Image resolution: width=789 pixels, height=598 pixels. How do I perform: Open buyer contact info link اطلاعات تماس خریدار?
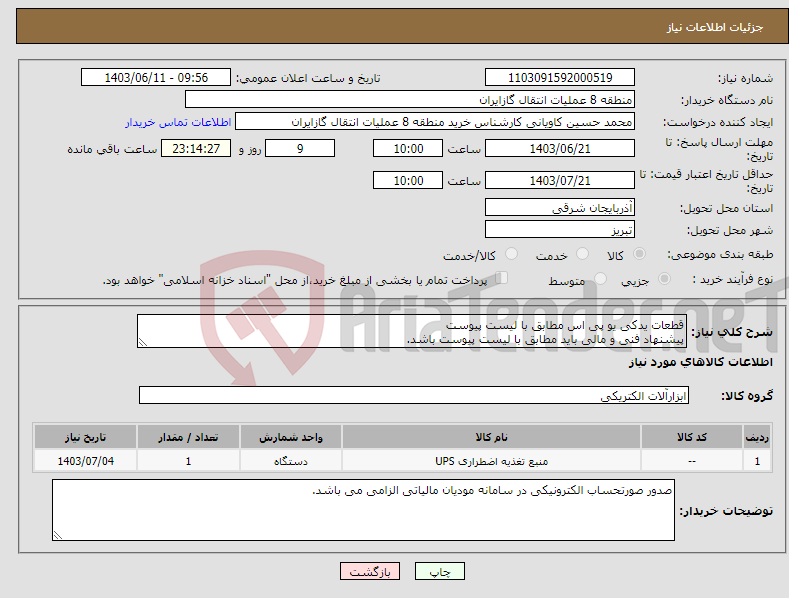(x=178, y=122)
